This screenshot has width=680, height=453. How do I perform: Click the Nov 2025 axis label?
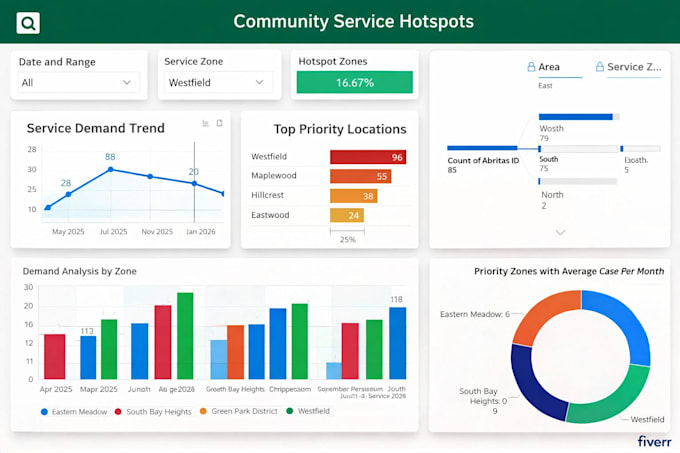pos(157,231)
